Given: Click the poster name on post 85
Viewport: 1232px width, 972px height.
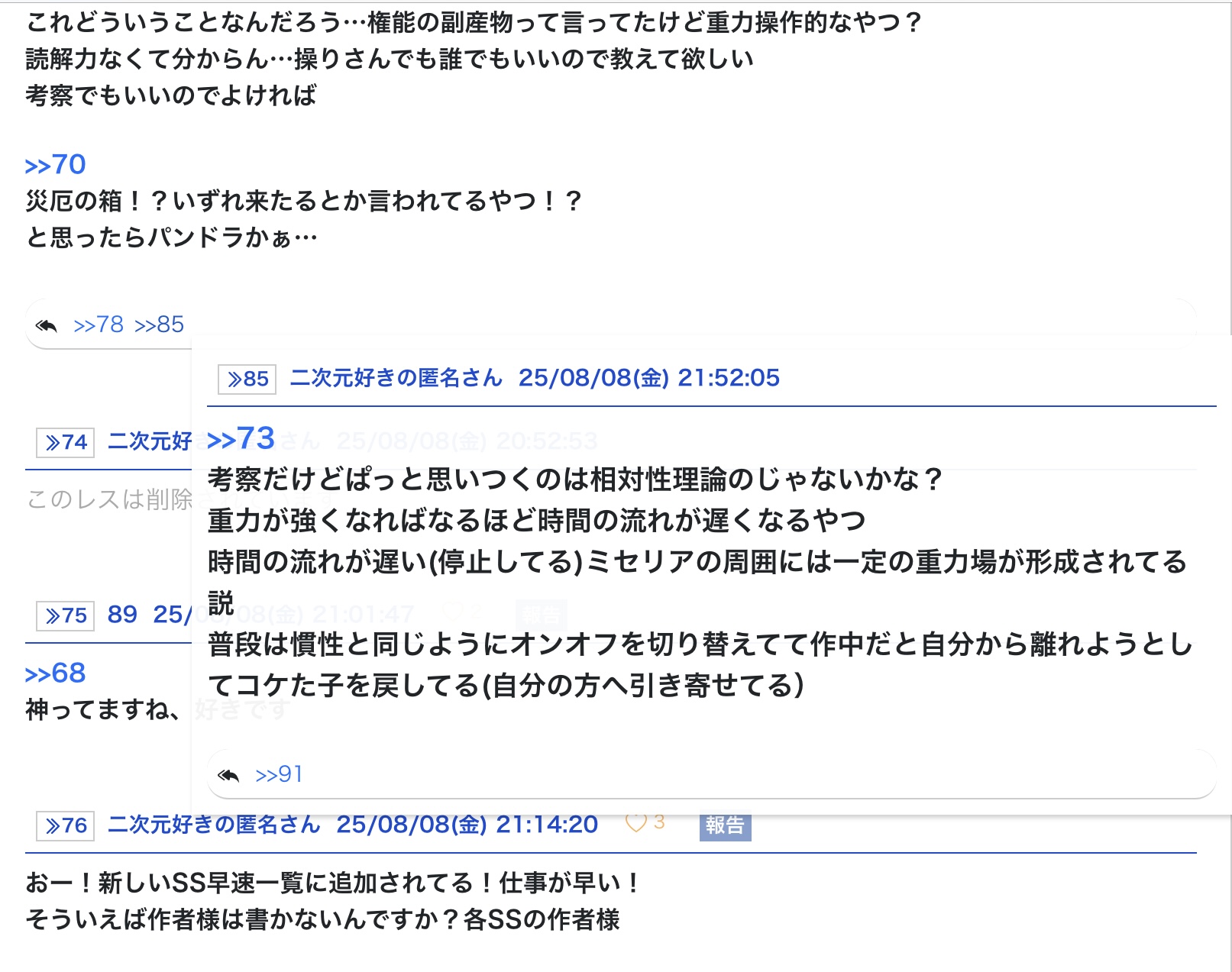Looking at the screenshot, I should 396,378.
